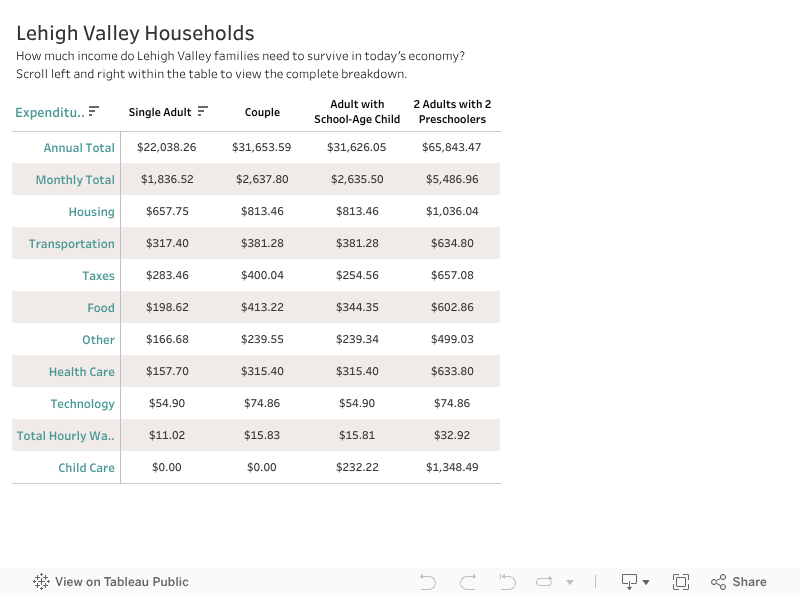The width and height of the screenshot is (800, 595).
Task: Click the $317.40 transportation cell
Action: click(167, 243)
